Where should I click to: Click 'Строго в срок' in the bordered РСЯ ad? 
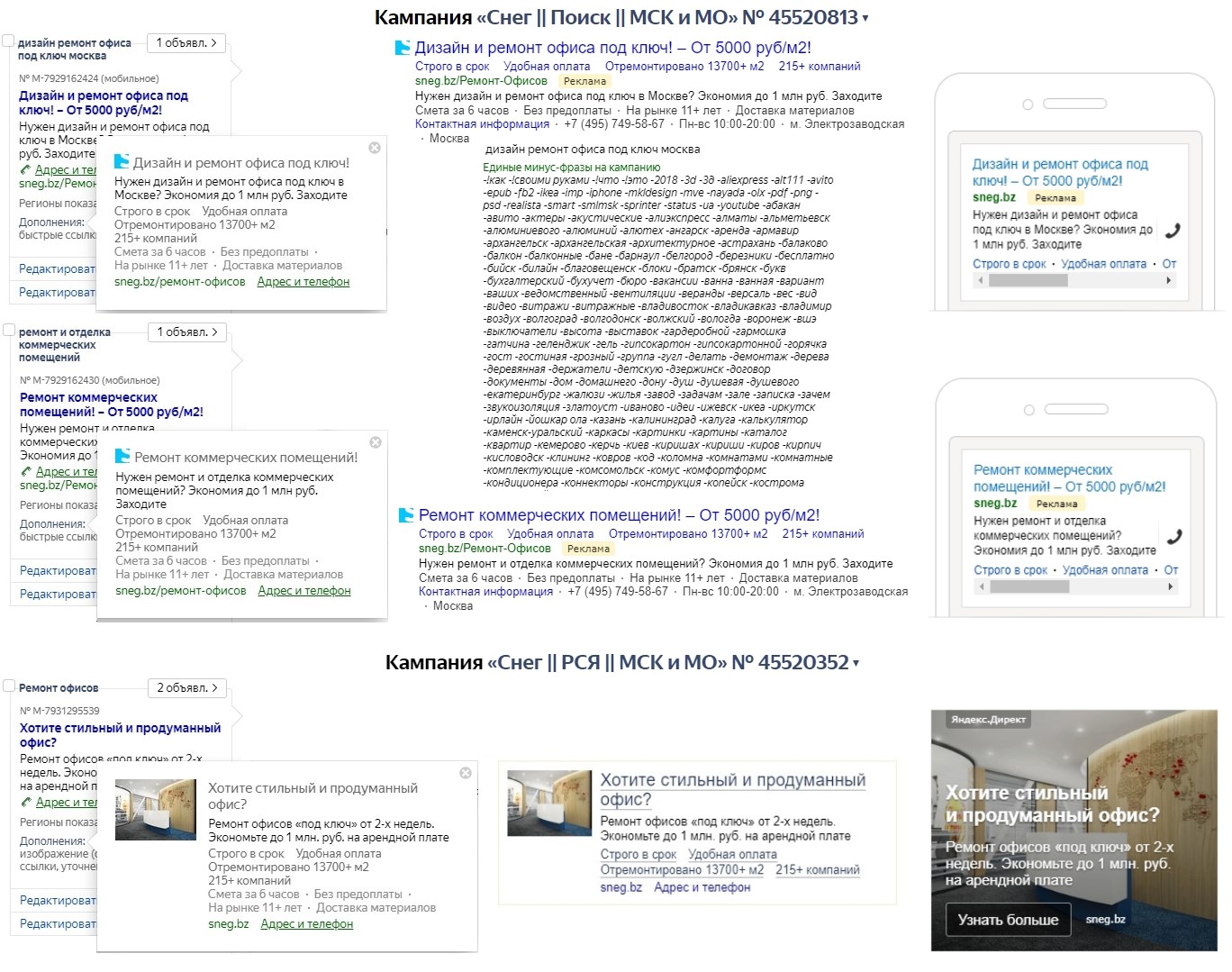(639, 854)
